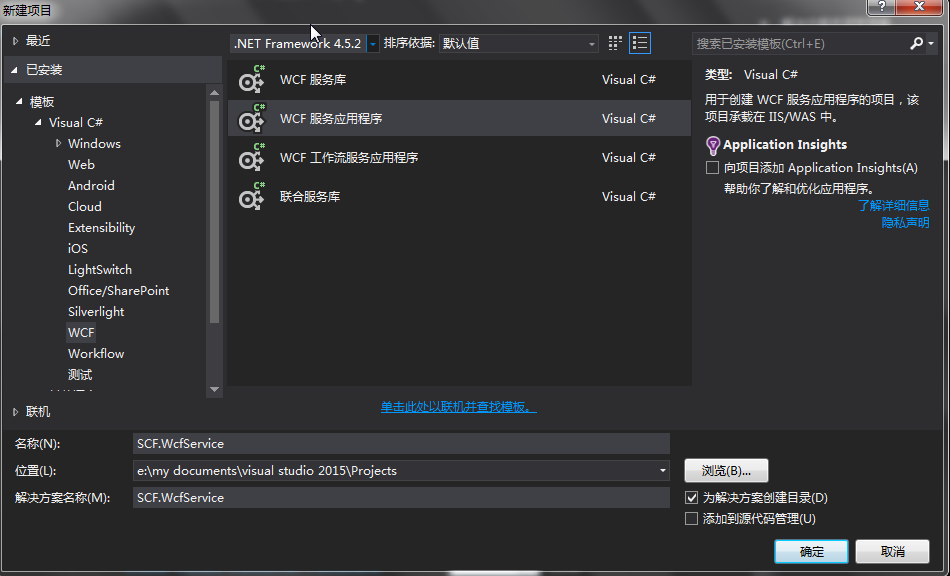Select the Android category
The image size is (950, 576).
[91, 185]
